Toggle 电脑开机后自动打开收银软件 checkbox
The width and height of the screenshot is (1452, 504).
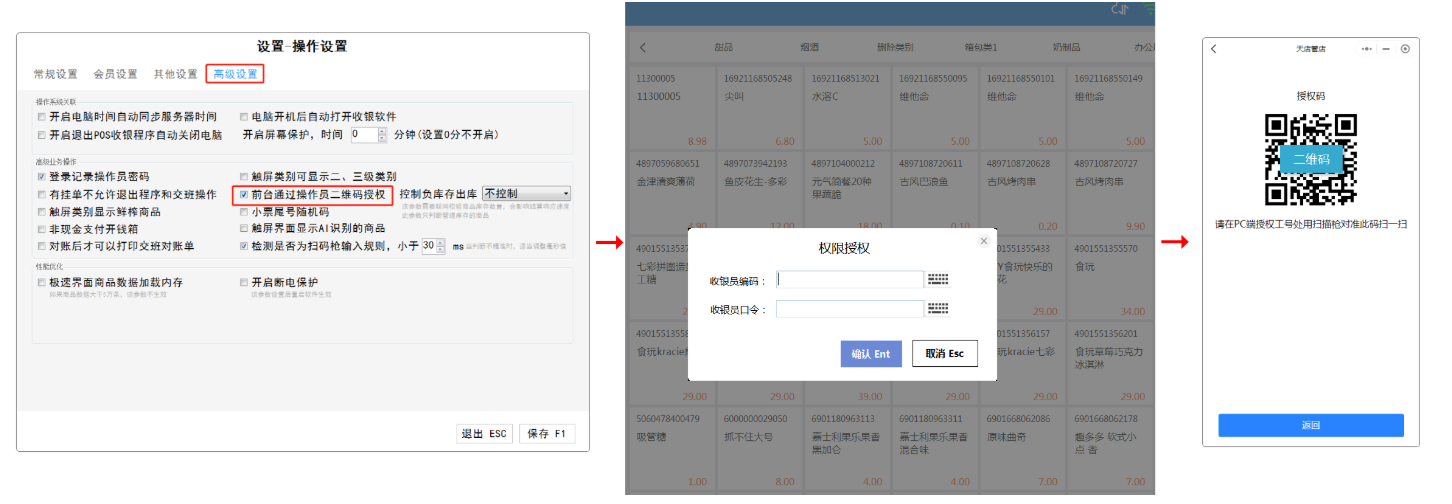(x=244, y=117)
